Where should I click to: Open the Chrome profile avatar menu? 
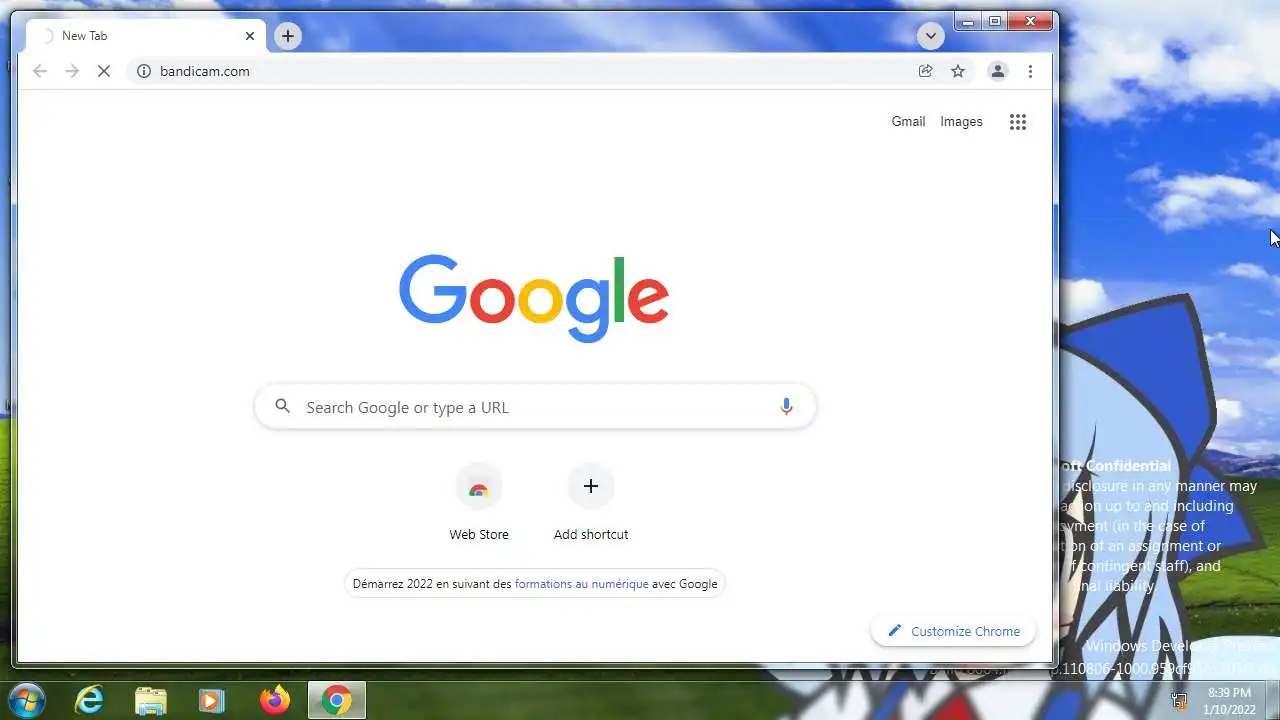coord(997,71)
